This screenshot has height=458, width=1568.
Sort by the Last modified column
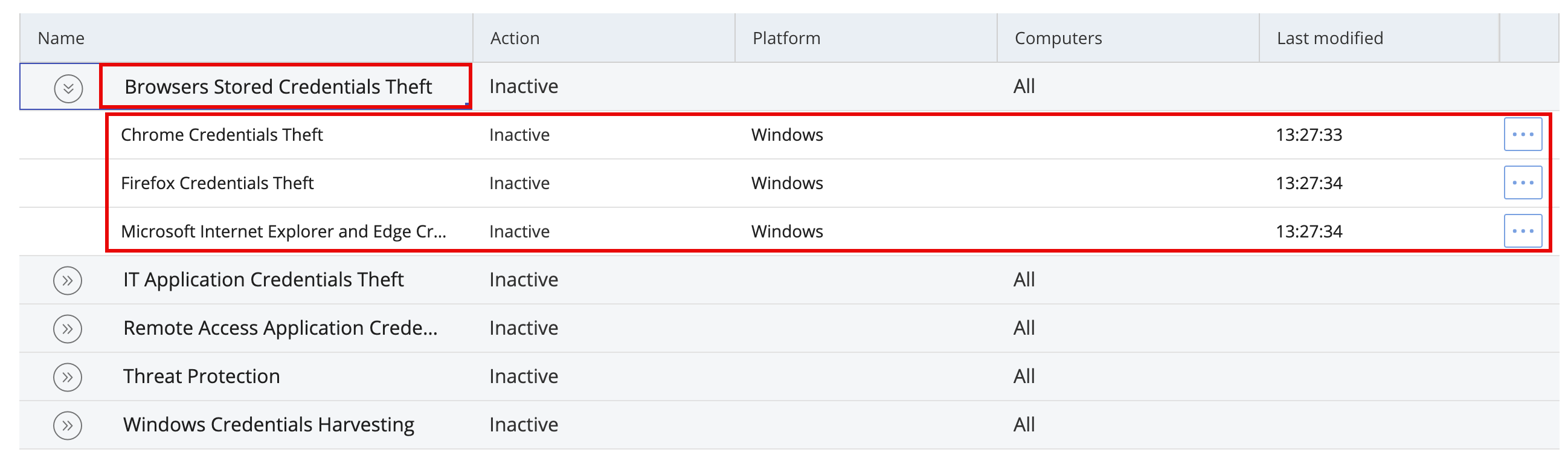(1329, 37)
